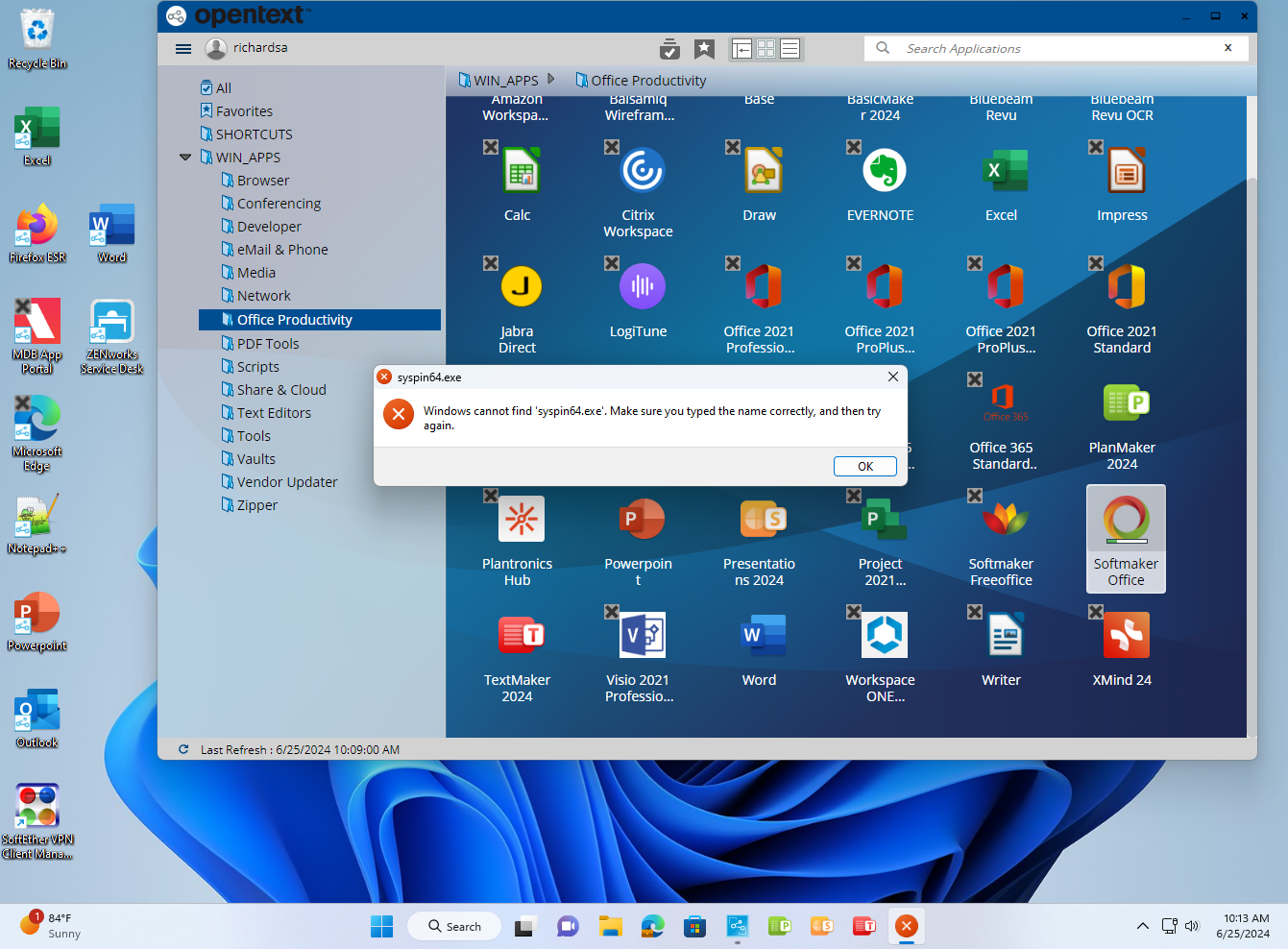This screenshot has width=1288, height=949.
Task: Click the hamburger menu icon
Action: (x=183, y=48)
